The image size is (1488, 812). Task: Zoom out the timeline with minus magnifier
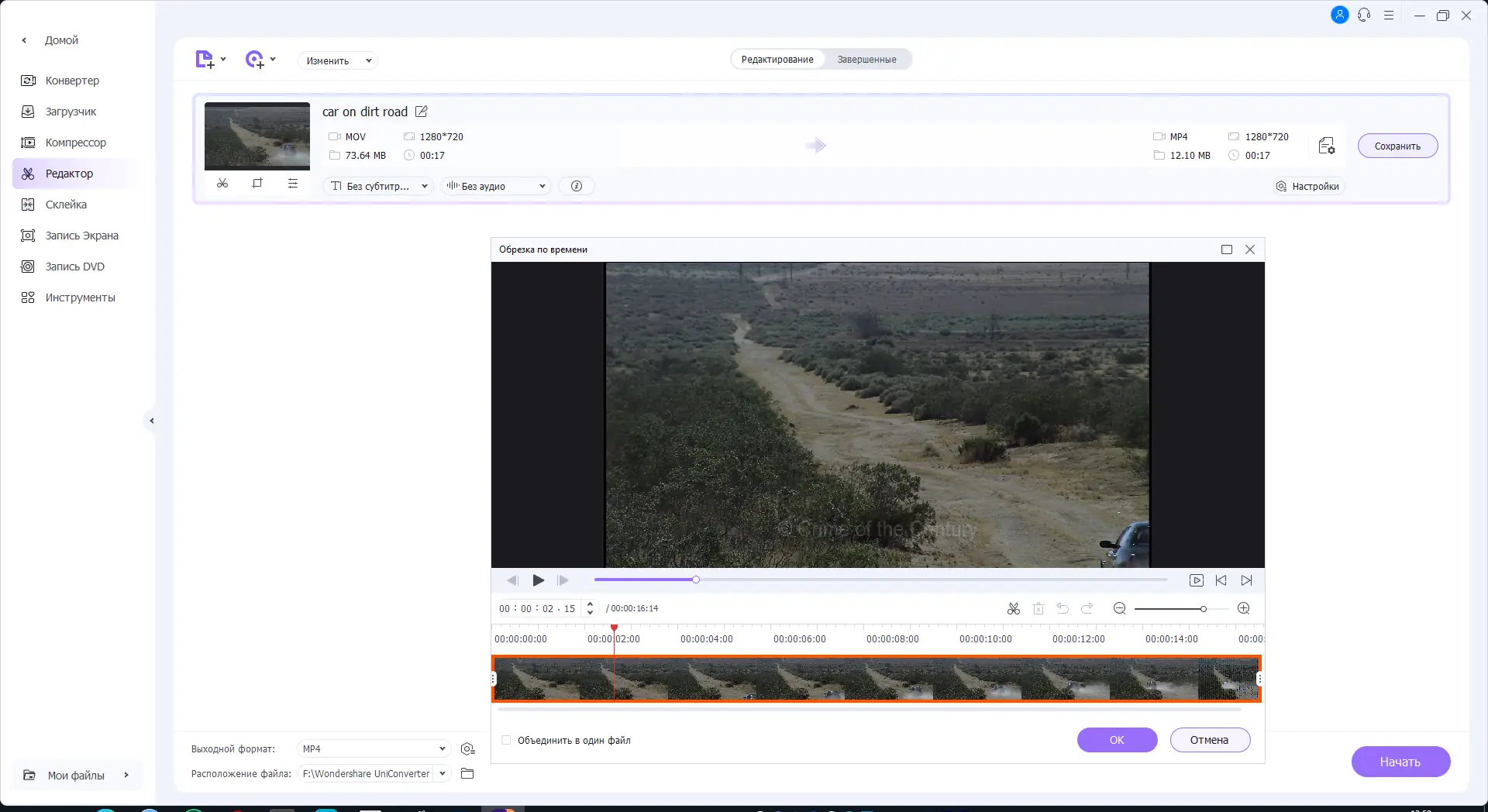(x=1119, y=609)
